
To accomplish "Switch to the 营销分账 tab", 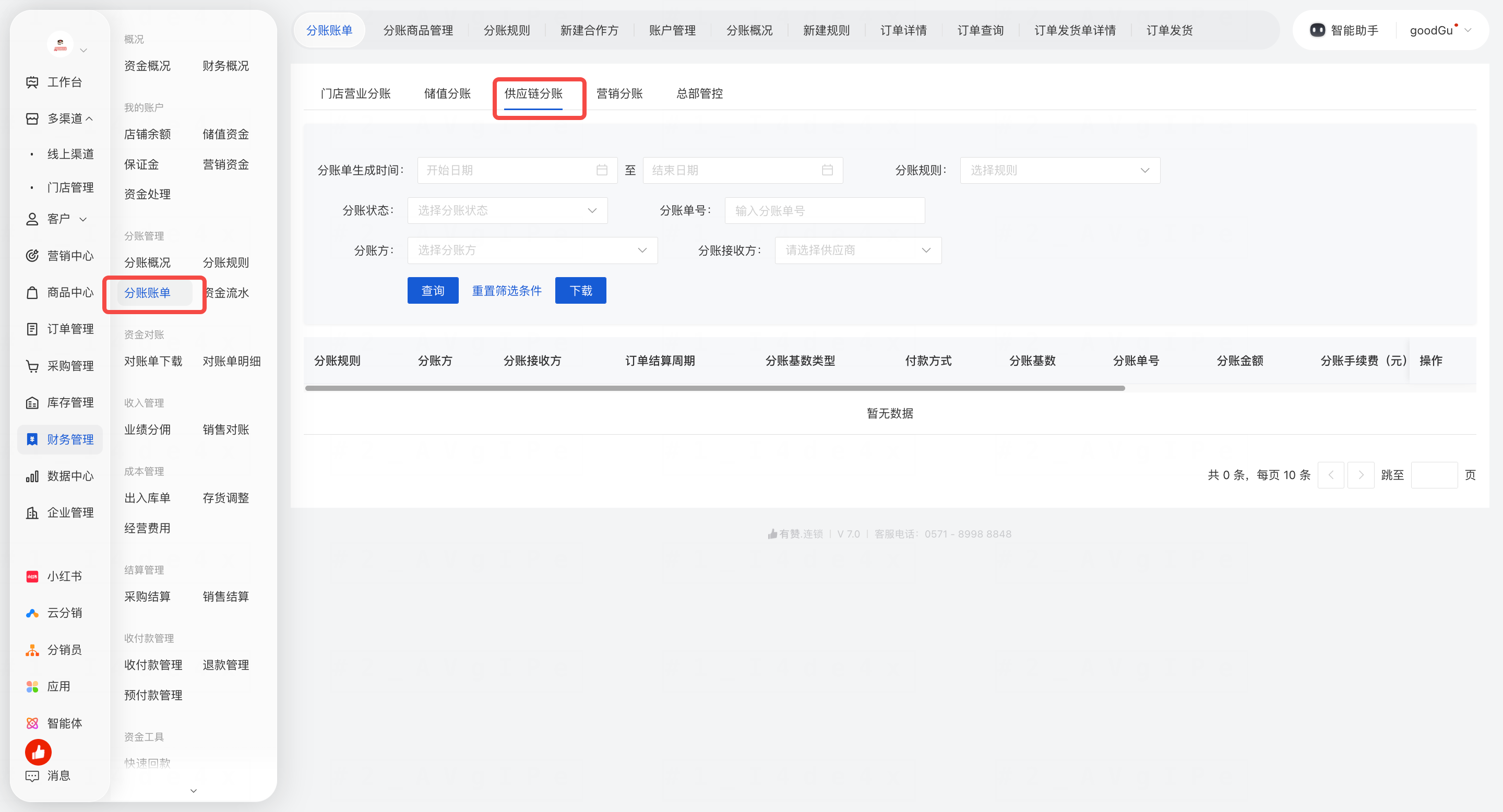I will (x=619, y=93).
